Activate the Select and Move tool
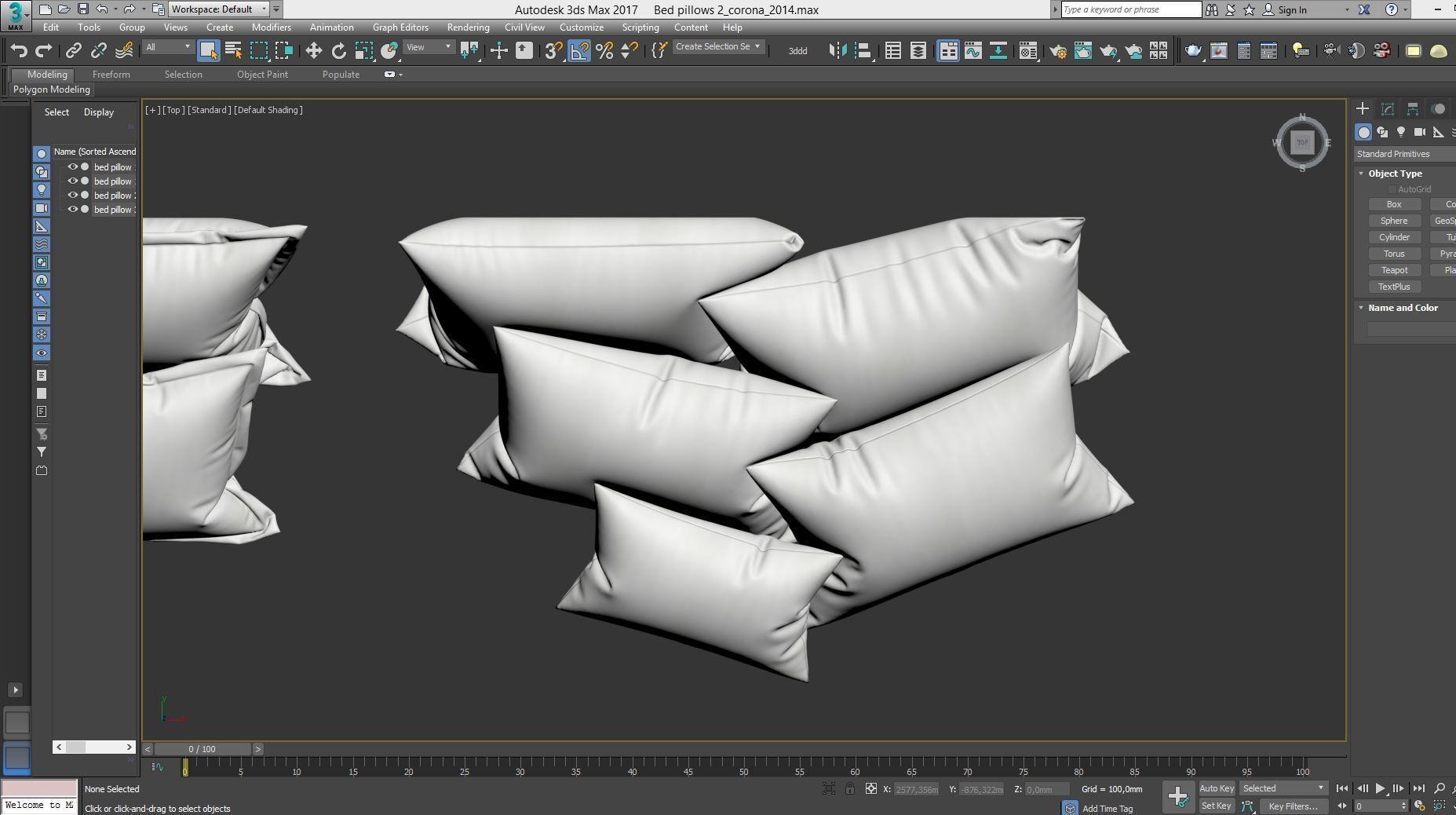The image size is (1456, 815). click(x=313, y=51)
